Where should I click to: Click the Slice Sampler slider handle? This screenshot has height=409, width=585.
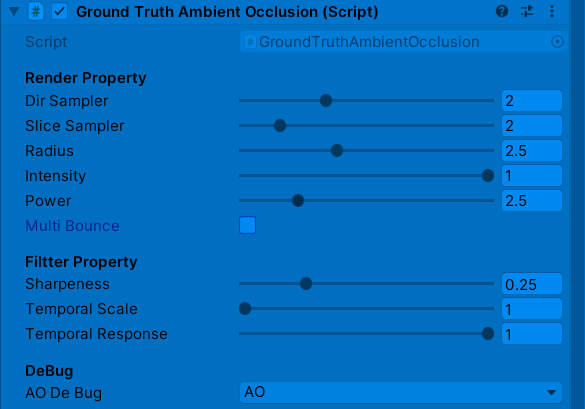(x=280, y=125)
